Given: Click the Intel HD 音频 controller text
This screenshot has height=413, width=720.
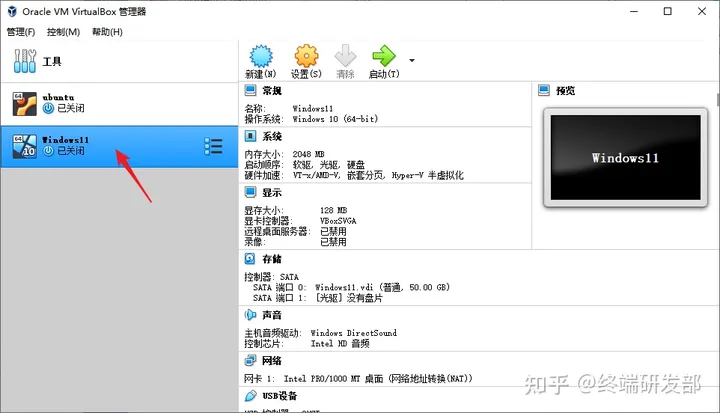Looking at the screenshot, I should pos(340,343).
